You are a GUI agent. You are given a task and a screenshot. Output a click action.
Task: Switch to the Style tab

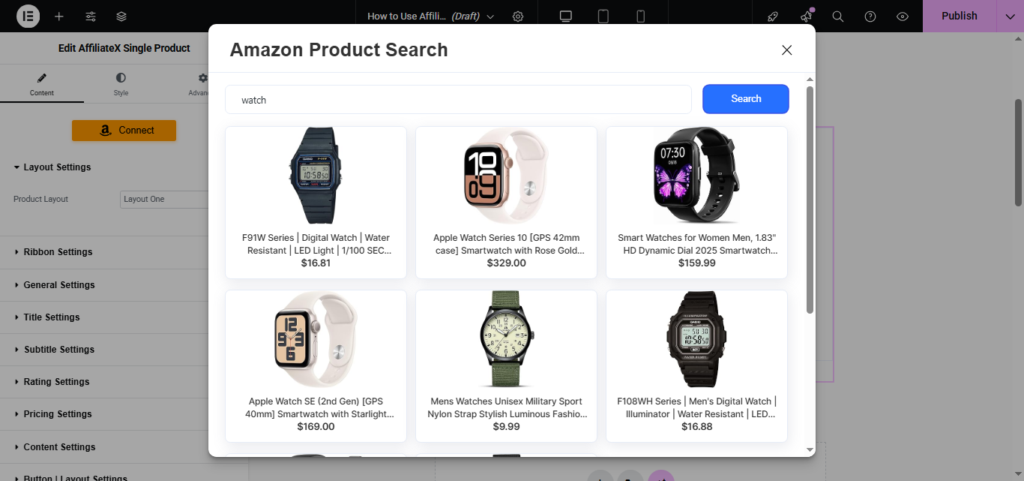pos(121,83)
